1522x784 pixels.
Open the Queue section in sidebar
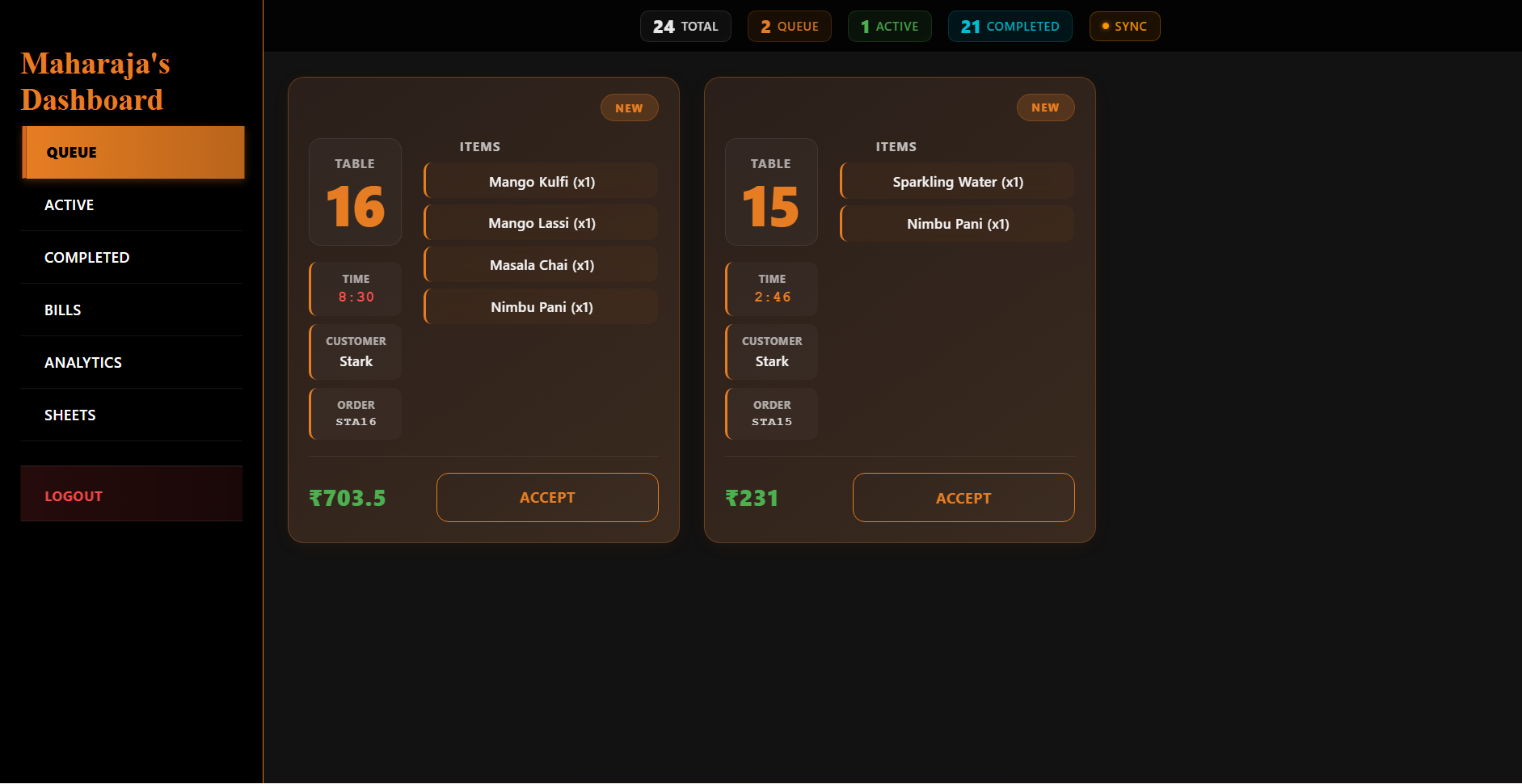click(x=133, y=152)
